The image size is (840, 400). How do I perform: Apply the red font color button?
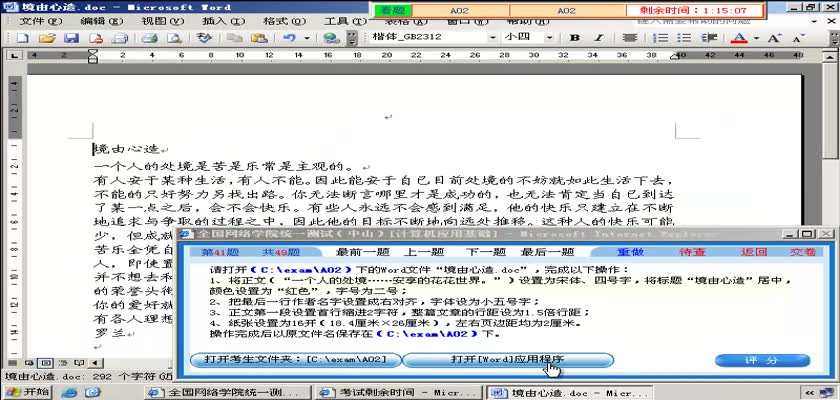tap(739, 38)
